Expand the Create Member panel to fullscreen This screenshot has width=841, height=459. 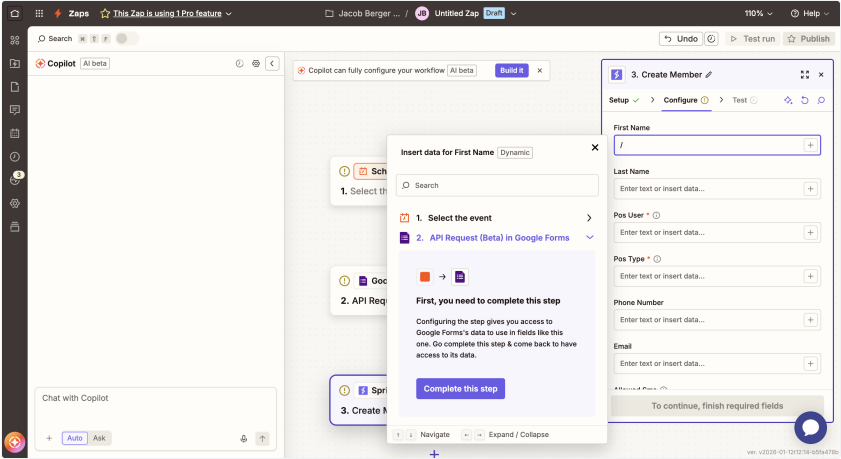point(805,75)
